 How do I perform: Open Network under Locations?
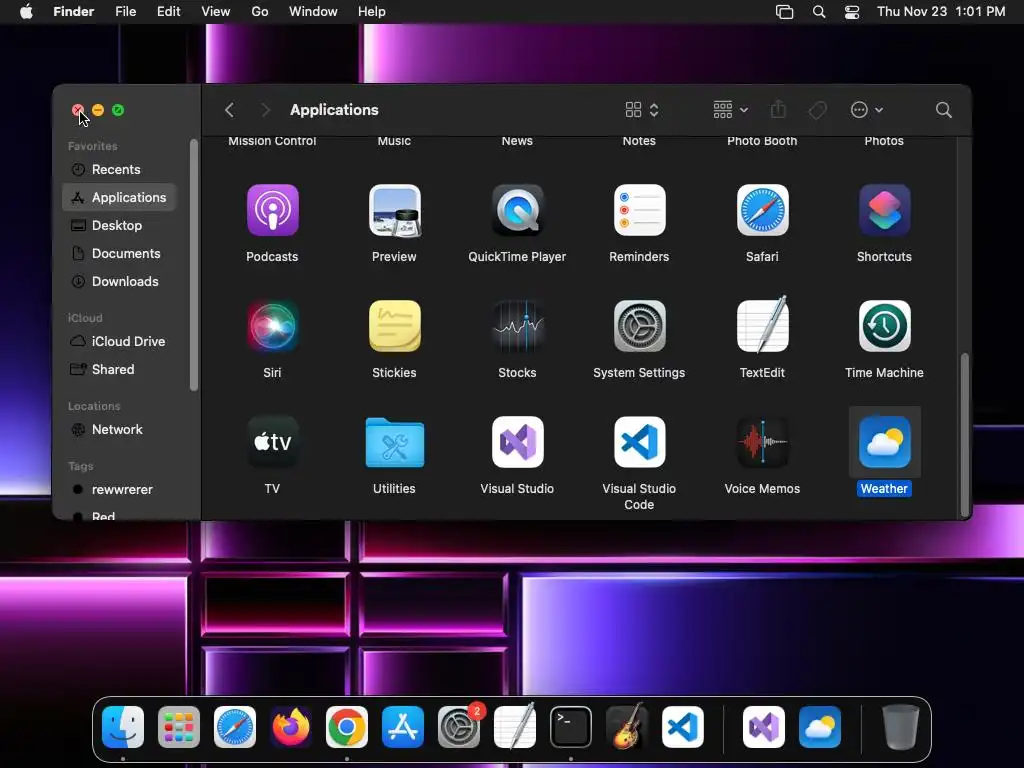tap(119, 429)
